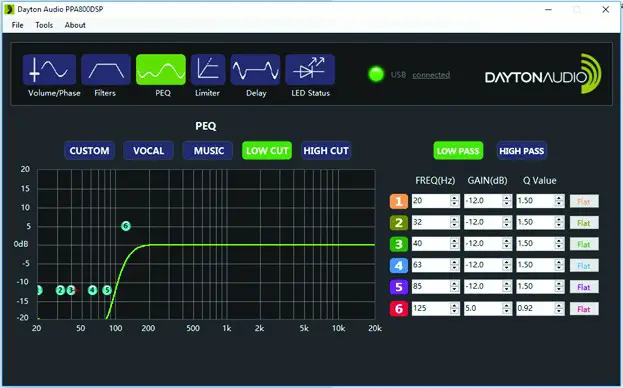Image resolution: width=623 pixels, height=388 pixels.
Task: Adjust band 1 frequency stepper arrows
Action: click(x=455, y=201)
